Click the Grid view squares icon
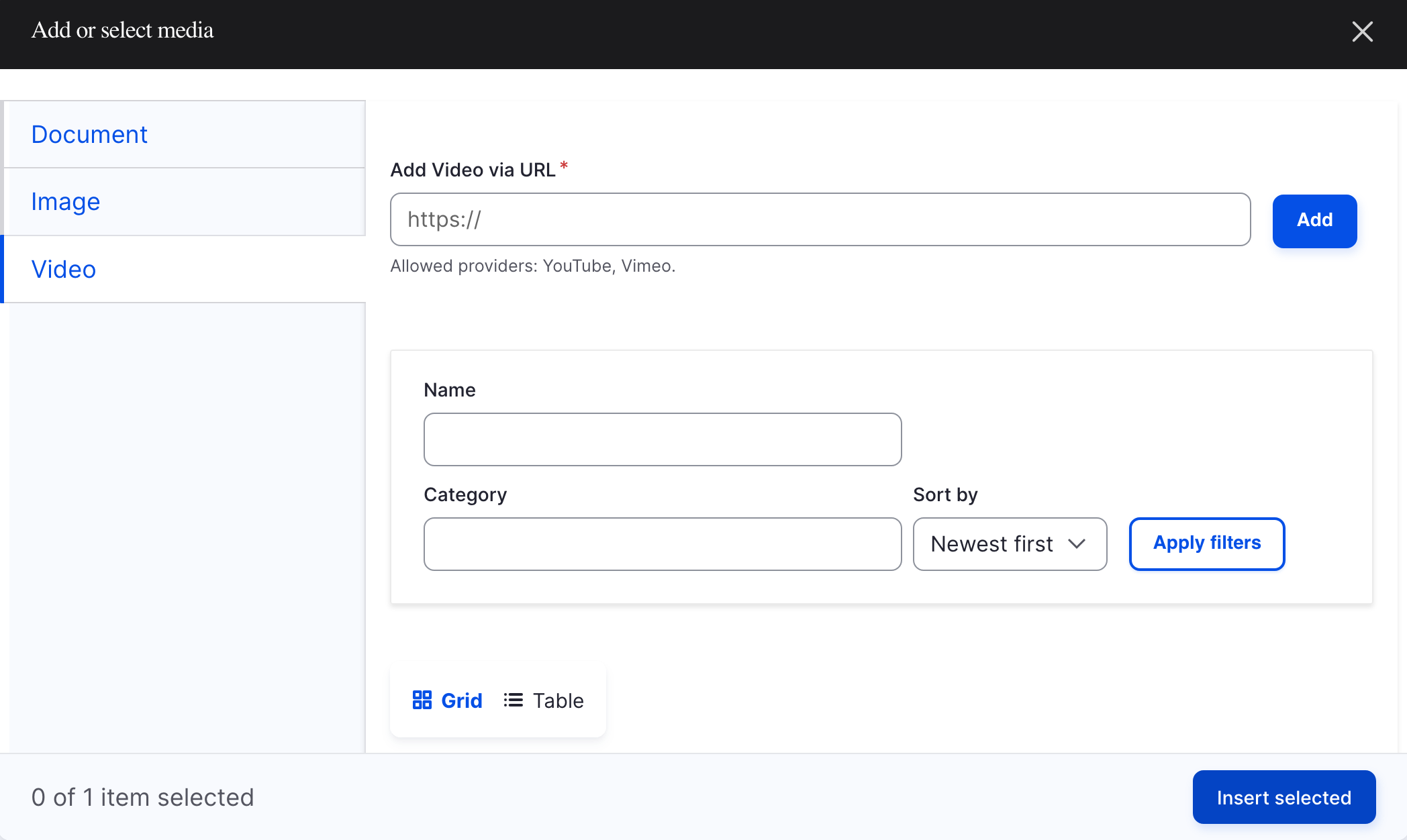This screenshot has height=840, width=1407. coord(422,700)
